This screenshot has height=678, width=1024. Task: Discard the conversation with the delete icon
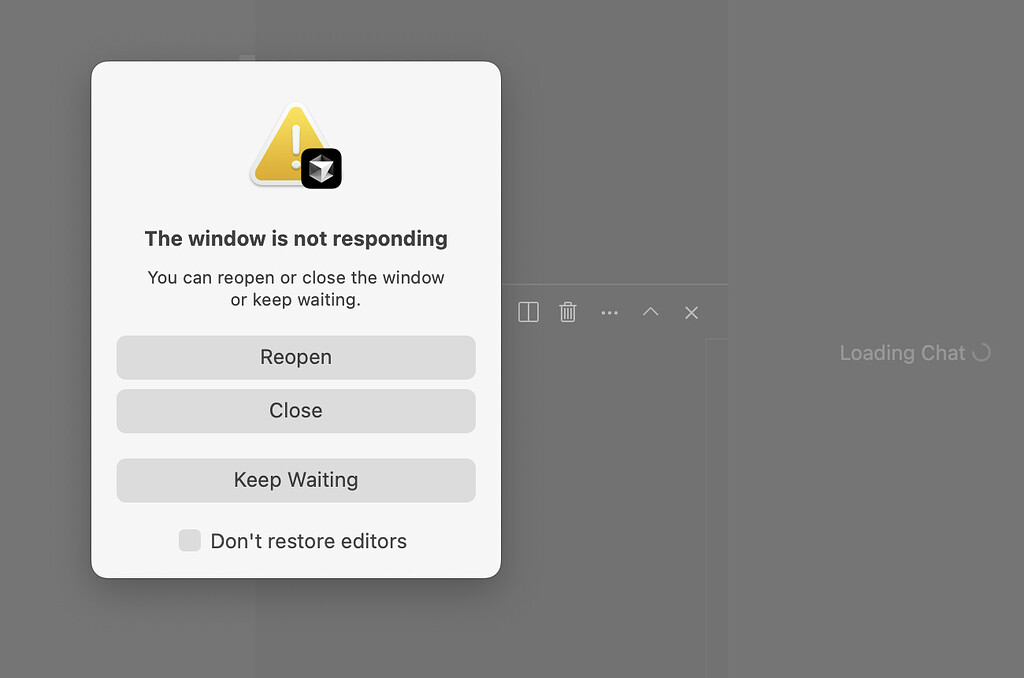point(568,312)
